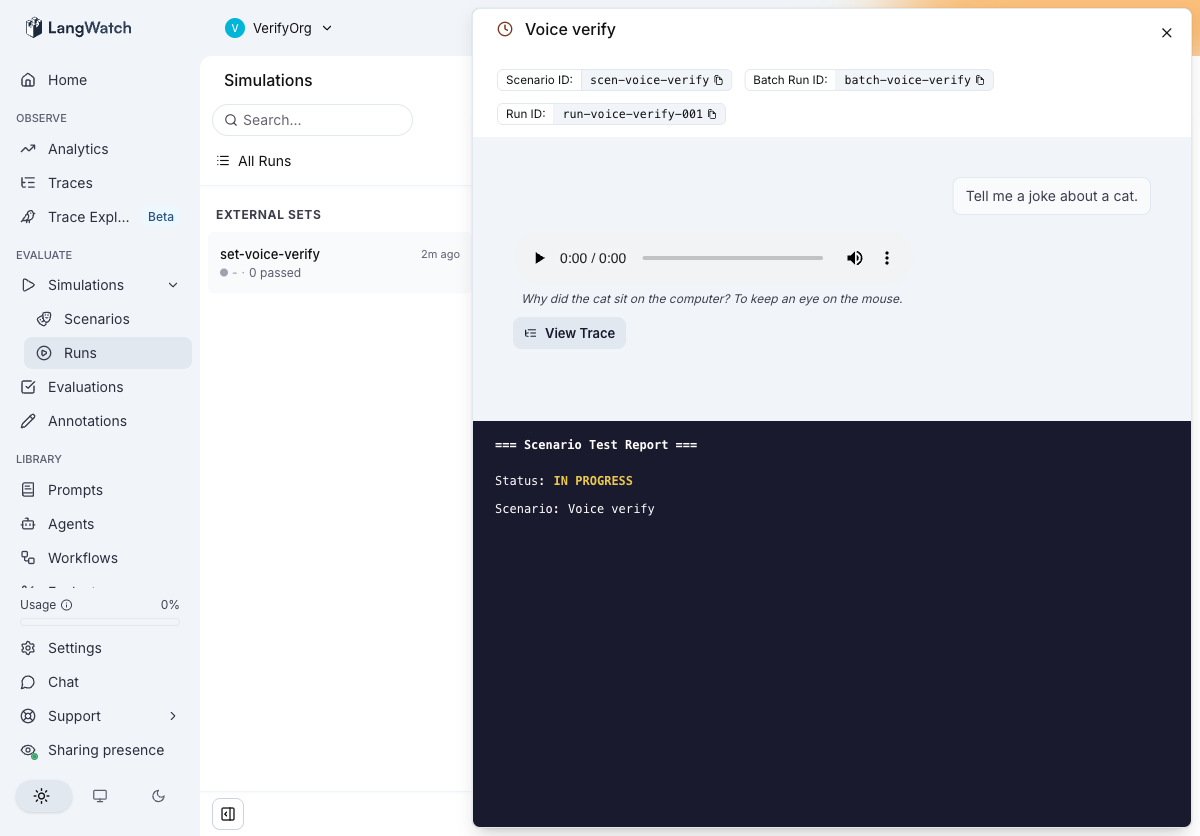The height and width of the screenshot is (836, 1200).
Task: Click the Beta badge
Action: pyautogui.click(x=161, y=217)
